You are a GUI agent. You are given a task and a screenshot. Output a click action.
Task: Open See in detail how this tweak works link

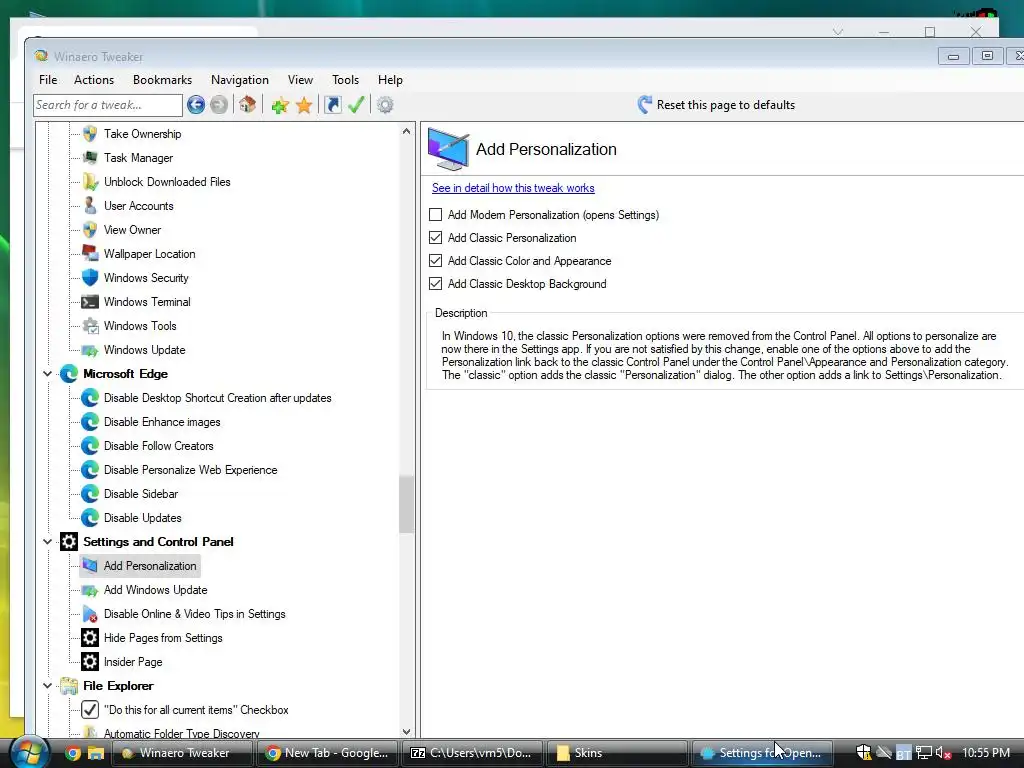pyautogui.click(x=513, y=188)
